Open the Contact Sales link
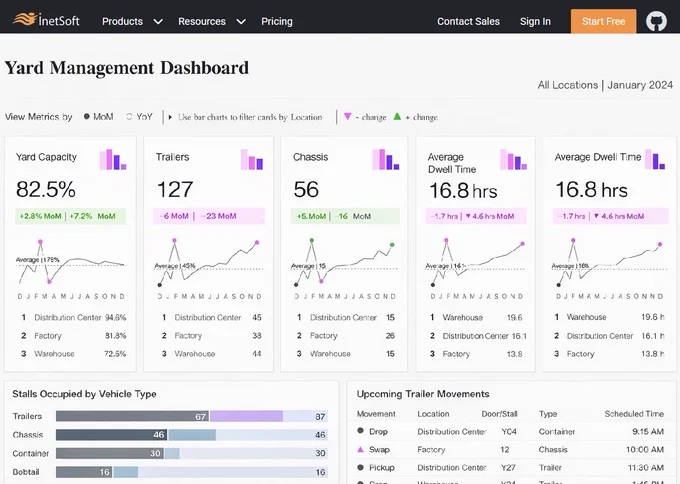This screenshot has width=680, height=484. click(468, 21)
